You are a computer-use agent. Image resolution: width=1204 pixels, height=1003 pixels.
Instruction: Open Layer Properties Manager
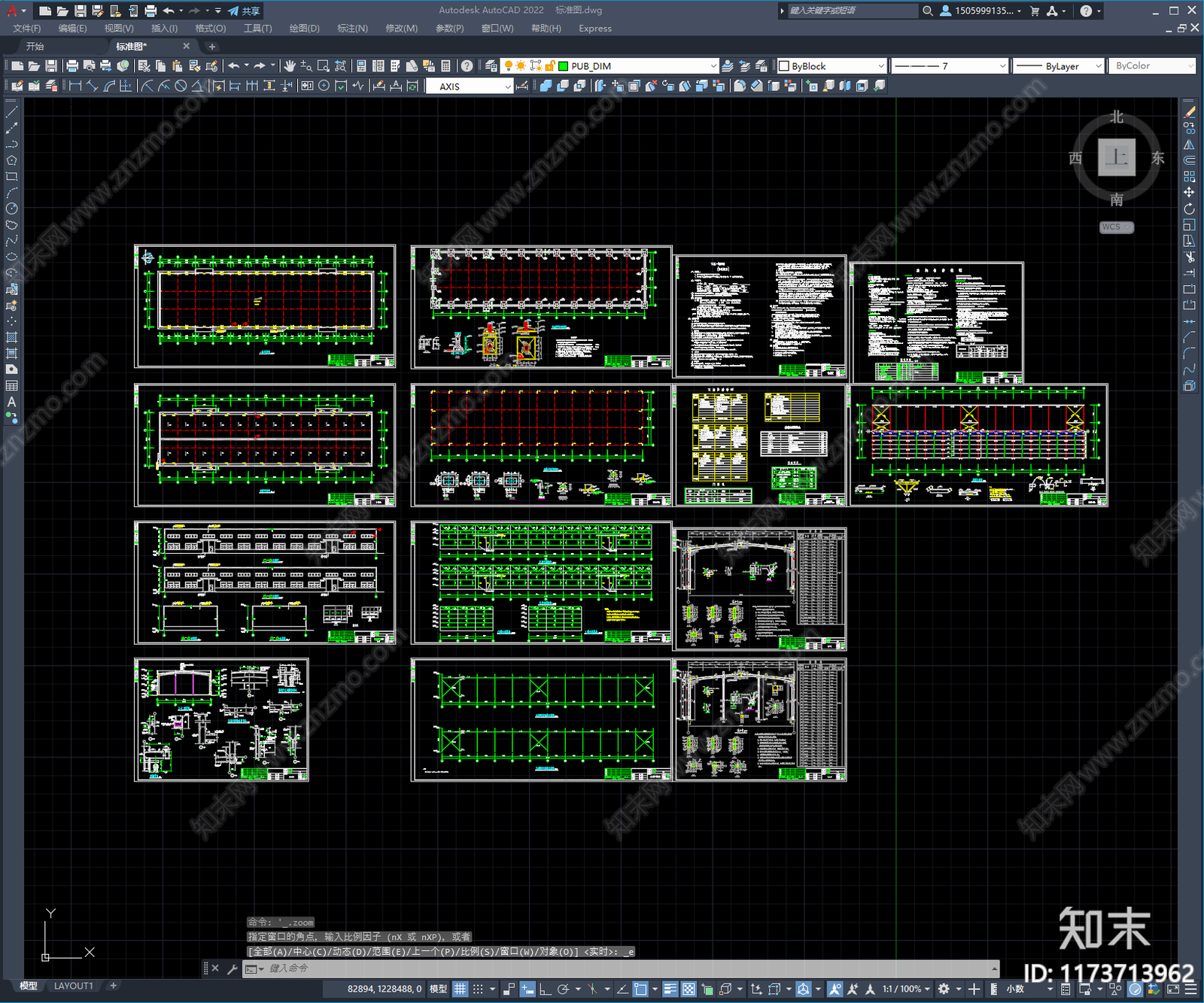click(x=491, y=66)
